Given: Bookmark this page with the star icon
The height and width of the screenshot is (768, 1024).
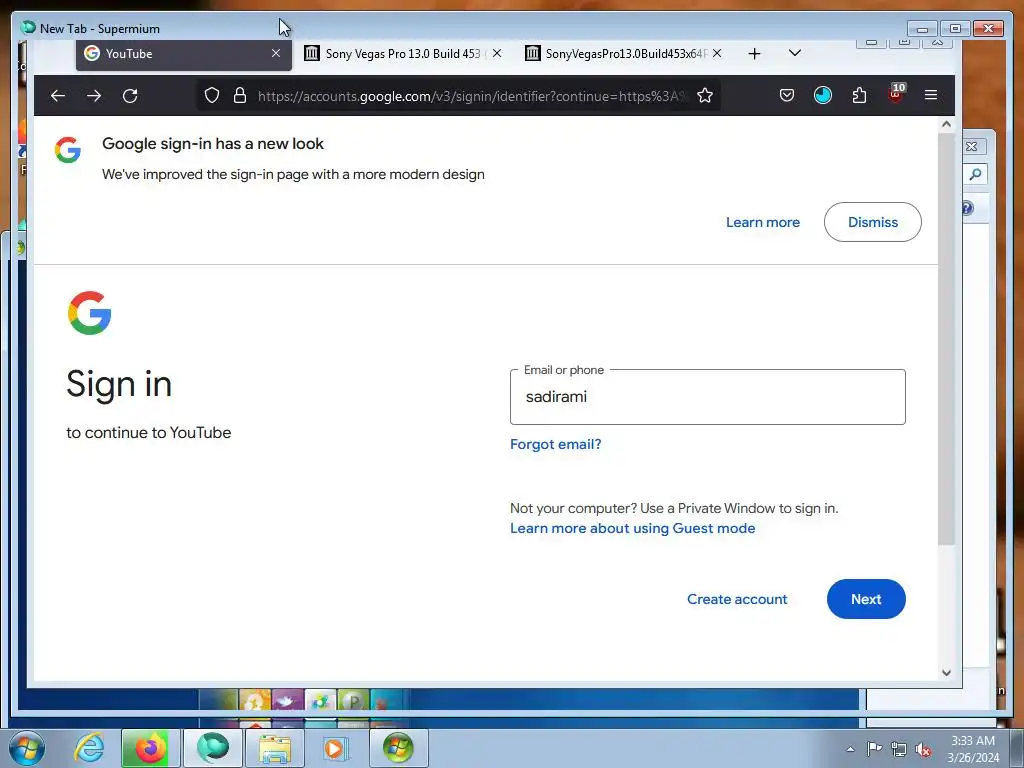Looking at the screenshot, I should [x=705, y=95].
